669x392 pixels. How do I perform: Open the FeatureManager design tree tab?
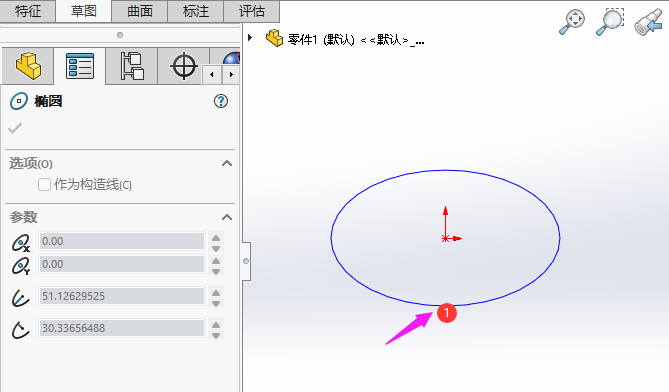tap(28, 66)
